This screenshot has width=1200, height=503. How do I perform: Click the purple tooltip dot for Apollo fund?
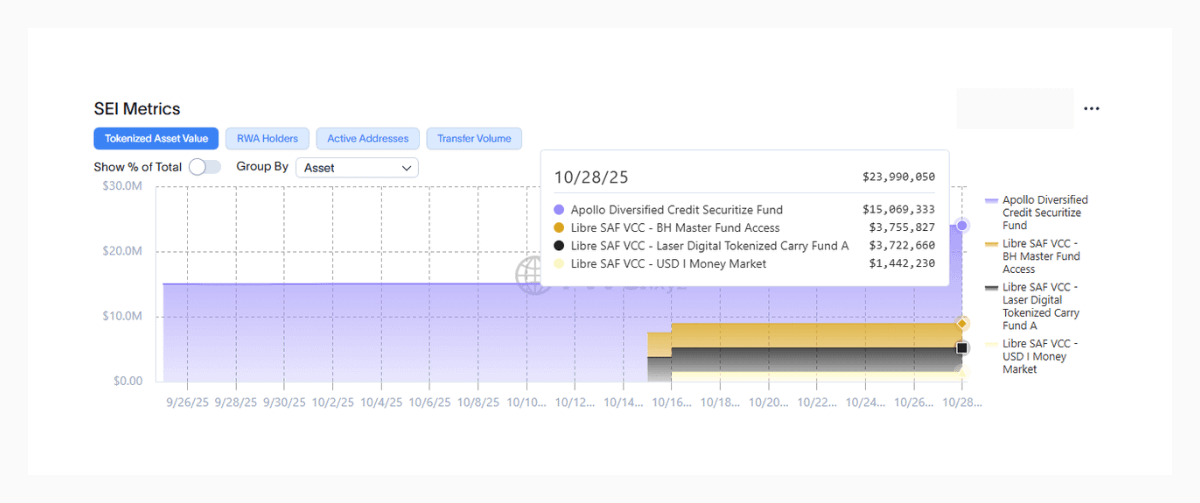click(558, 210)
